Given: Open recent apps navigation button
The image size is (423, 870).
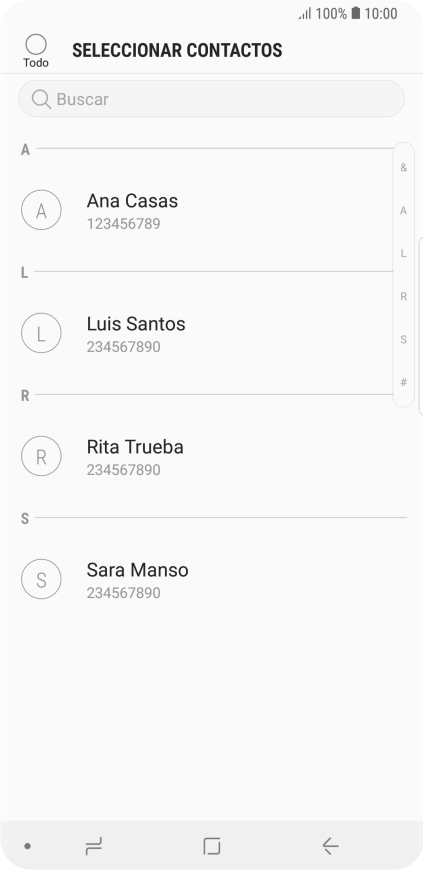Looking at the screenshot, I should click(x=94, y=846).
